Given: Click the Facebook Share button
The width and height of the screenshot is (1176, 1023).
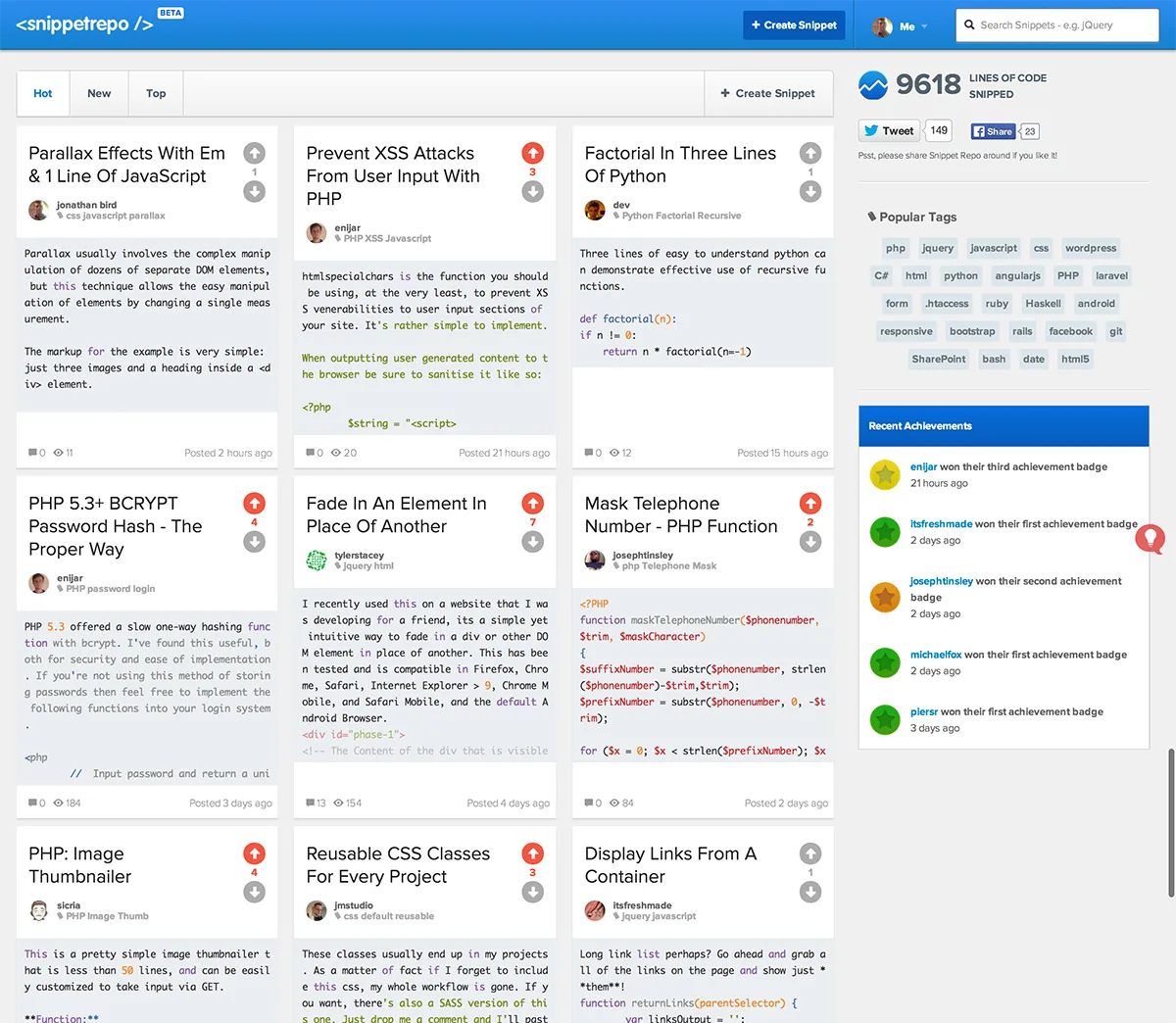Looking at the screenshot, I should [993, 131].
